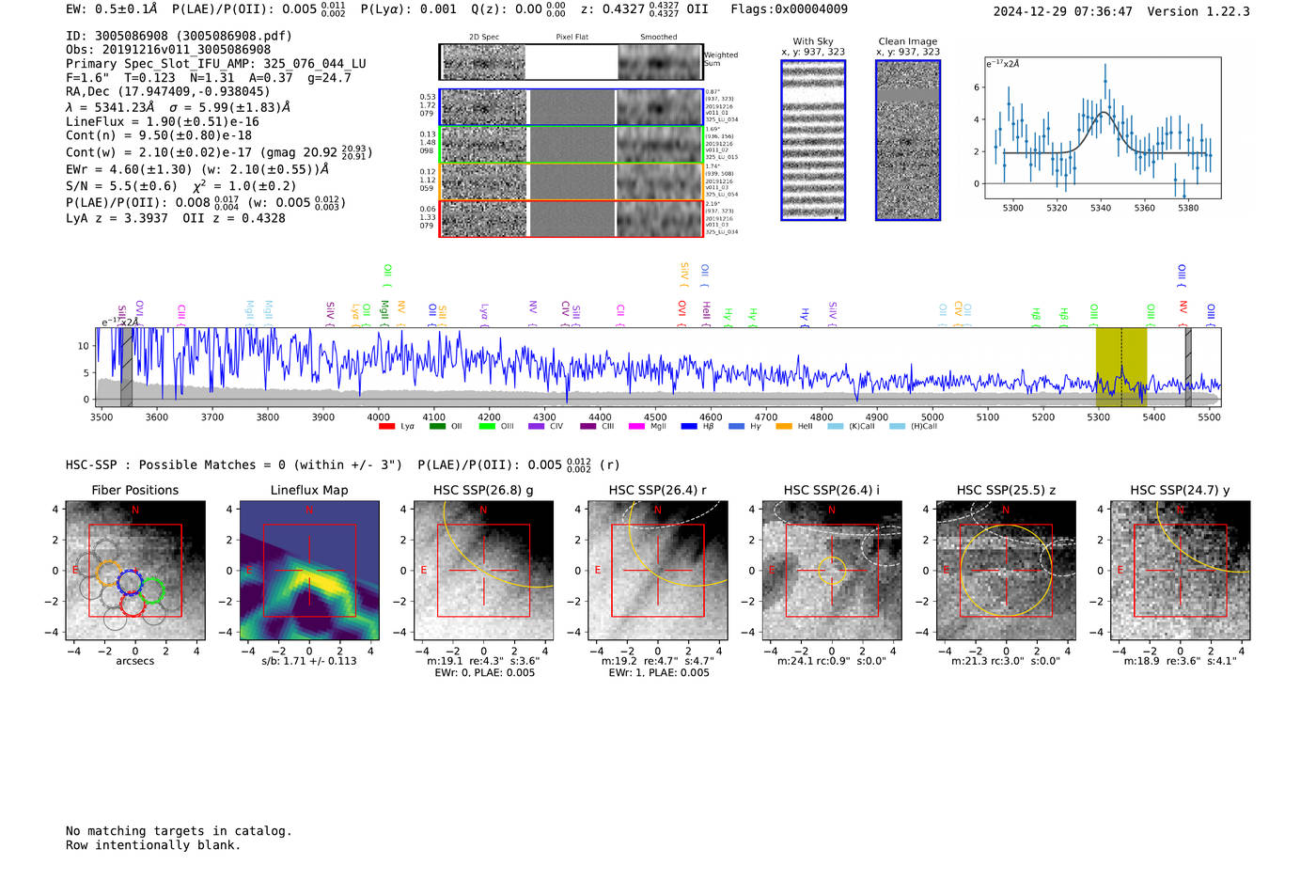Click the gray hatched band near 3550
Image resolution: width=1316 pixels, height=896 pixels.
coord(126,368)
